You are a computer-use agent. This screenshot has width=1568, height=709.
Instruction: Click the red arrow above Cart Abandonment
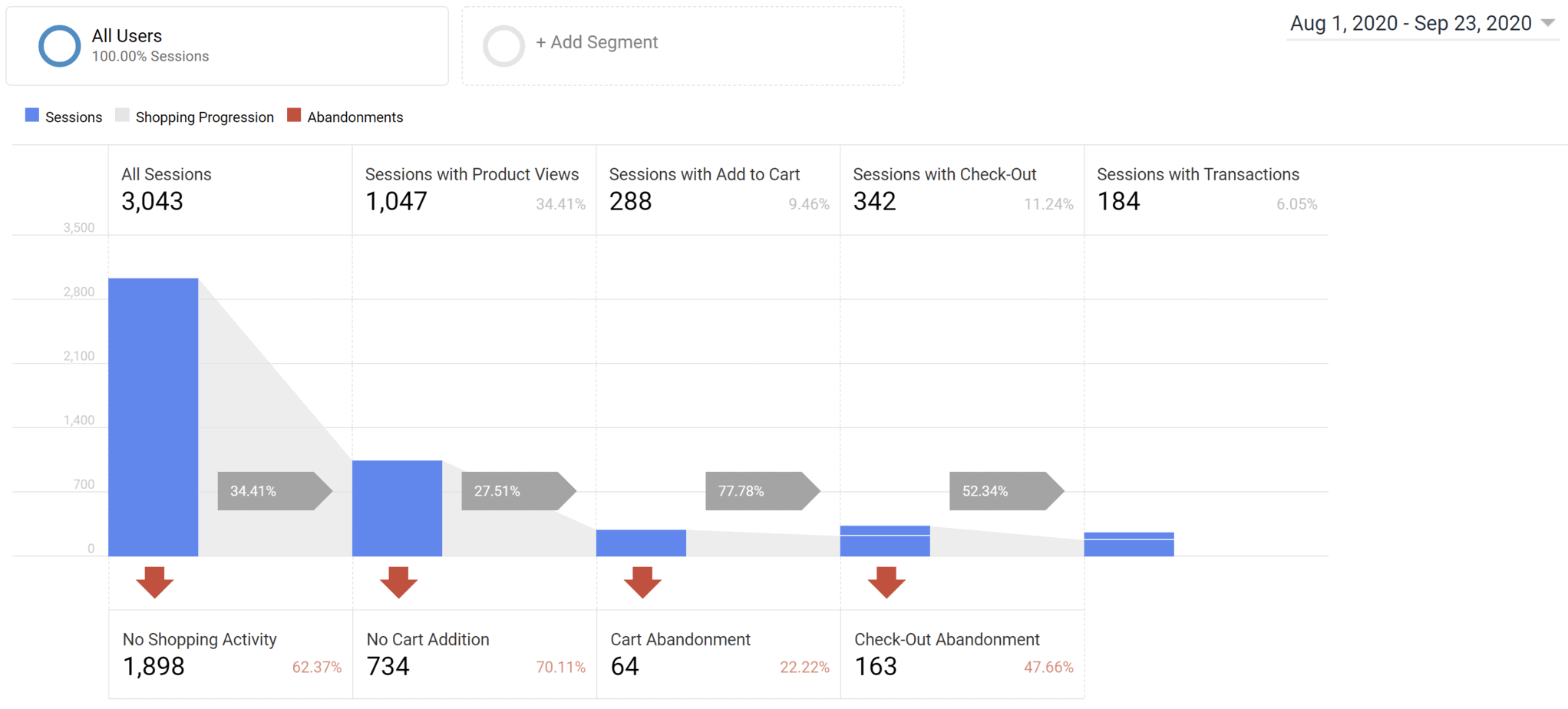pos(643,582)
